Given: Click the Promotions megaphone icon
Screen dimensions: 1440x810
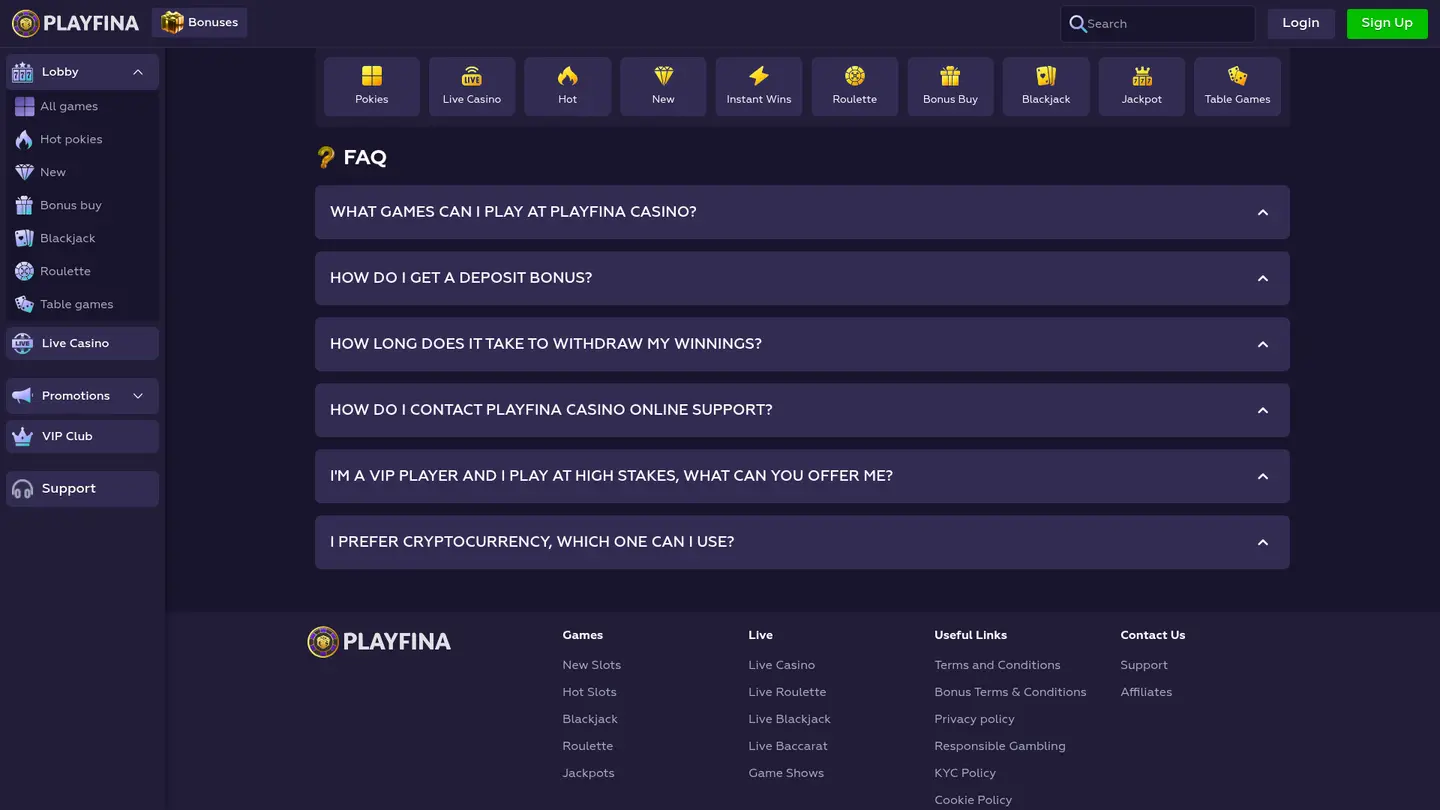Looking at the screenshot, I should point(22,396).
